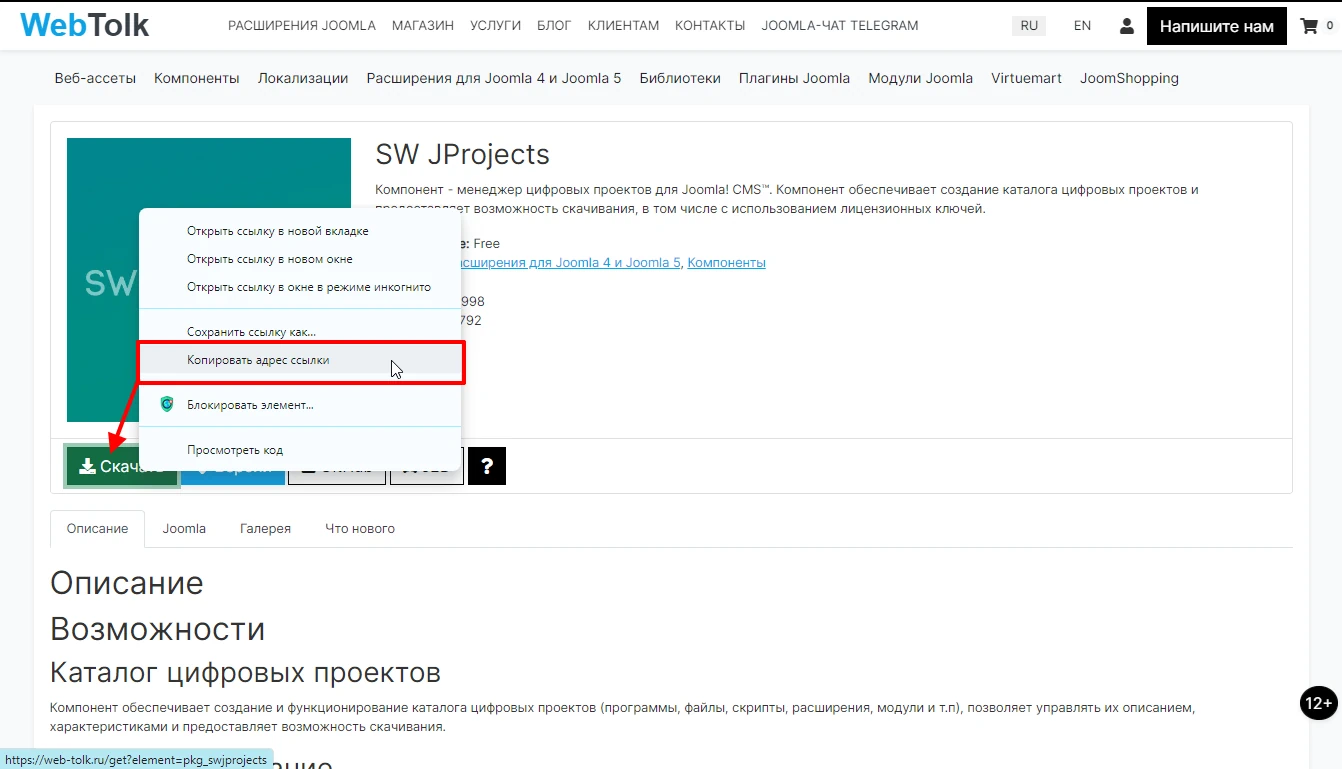This screenshot has height=769, width=1342.
Task: Open the Галерея tab
Action: tap(265, 528)
